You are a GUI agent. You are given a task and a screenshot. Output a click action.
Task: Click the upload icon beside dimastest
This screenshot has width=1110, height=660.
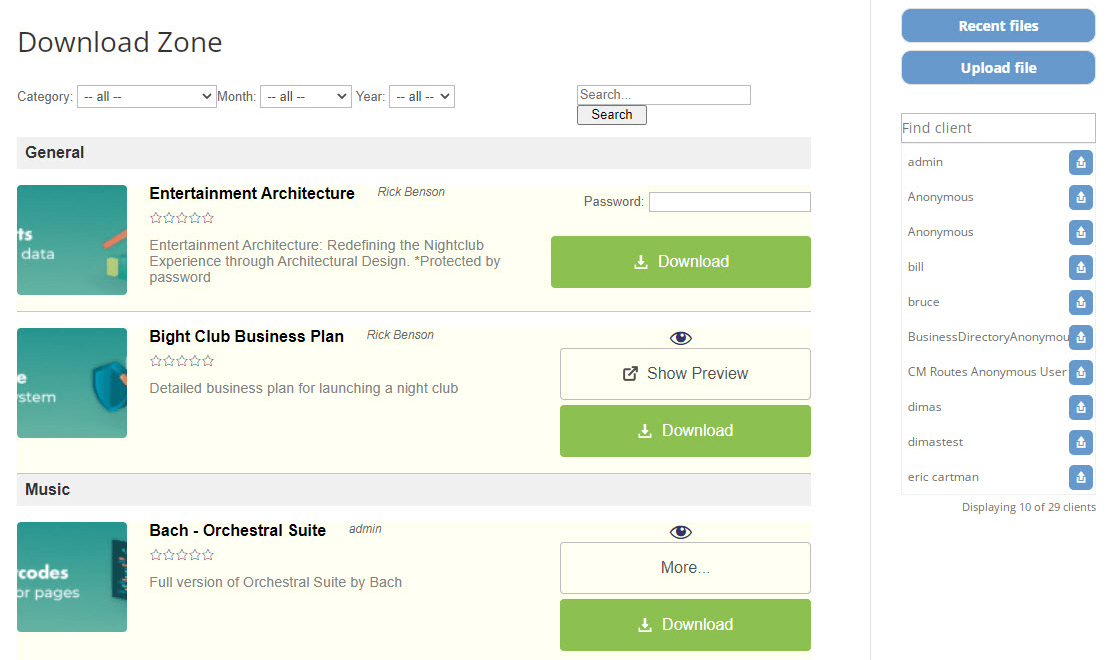click(1080, 443)
